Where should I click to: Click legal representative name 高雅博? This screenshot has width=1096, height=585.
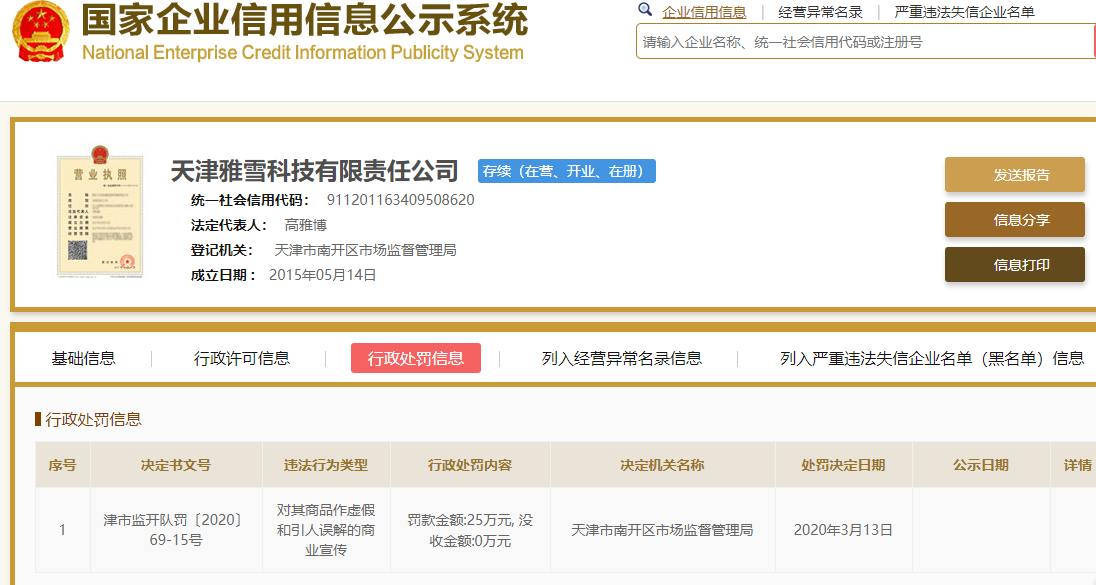[305, 225]
